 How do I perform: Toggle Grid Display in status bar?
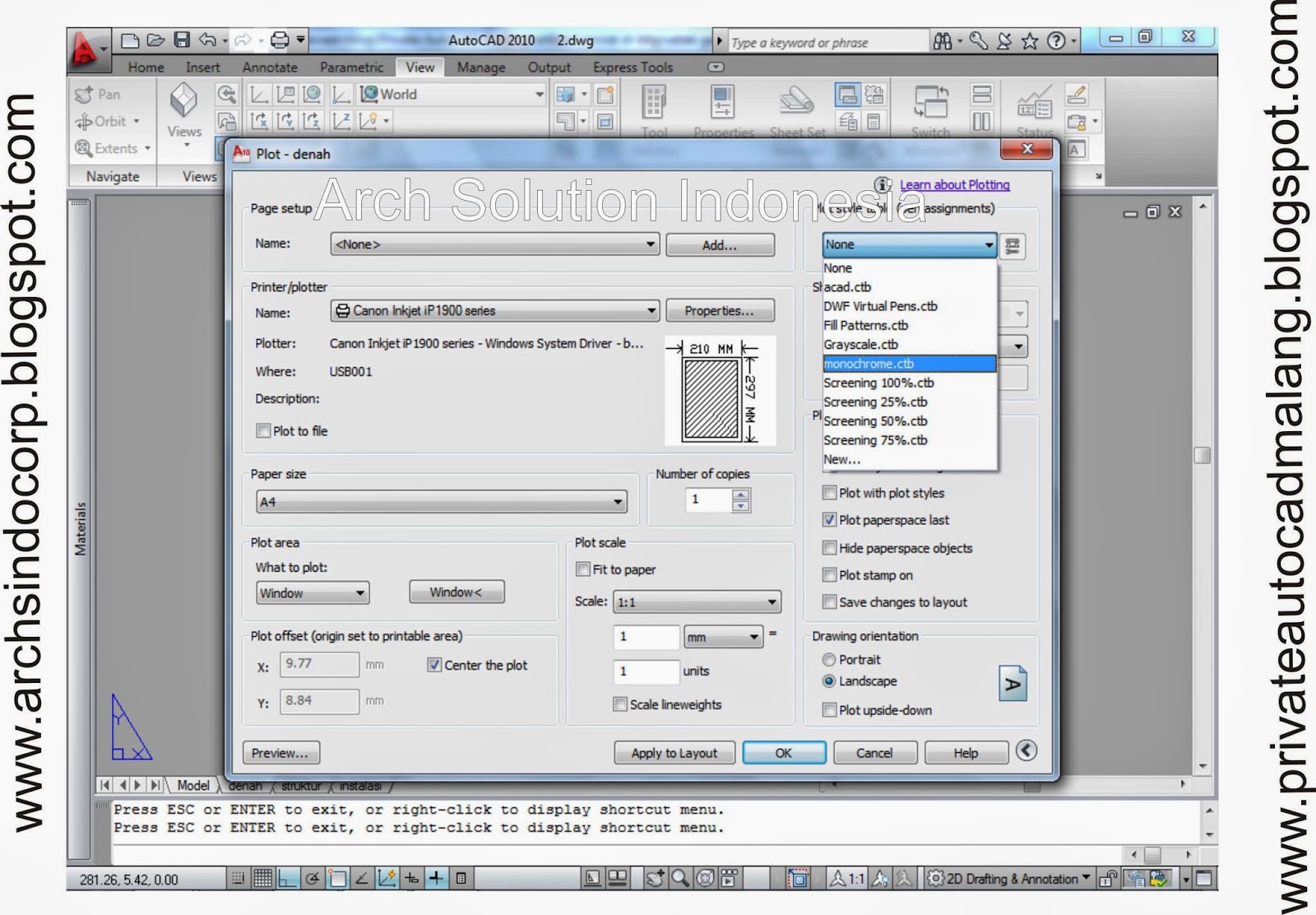(x=262, y=879)
